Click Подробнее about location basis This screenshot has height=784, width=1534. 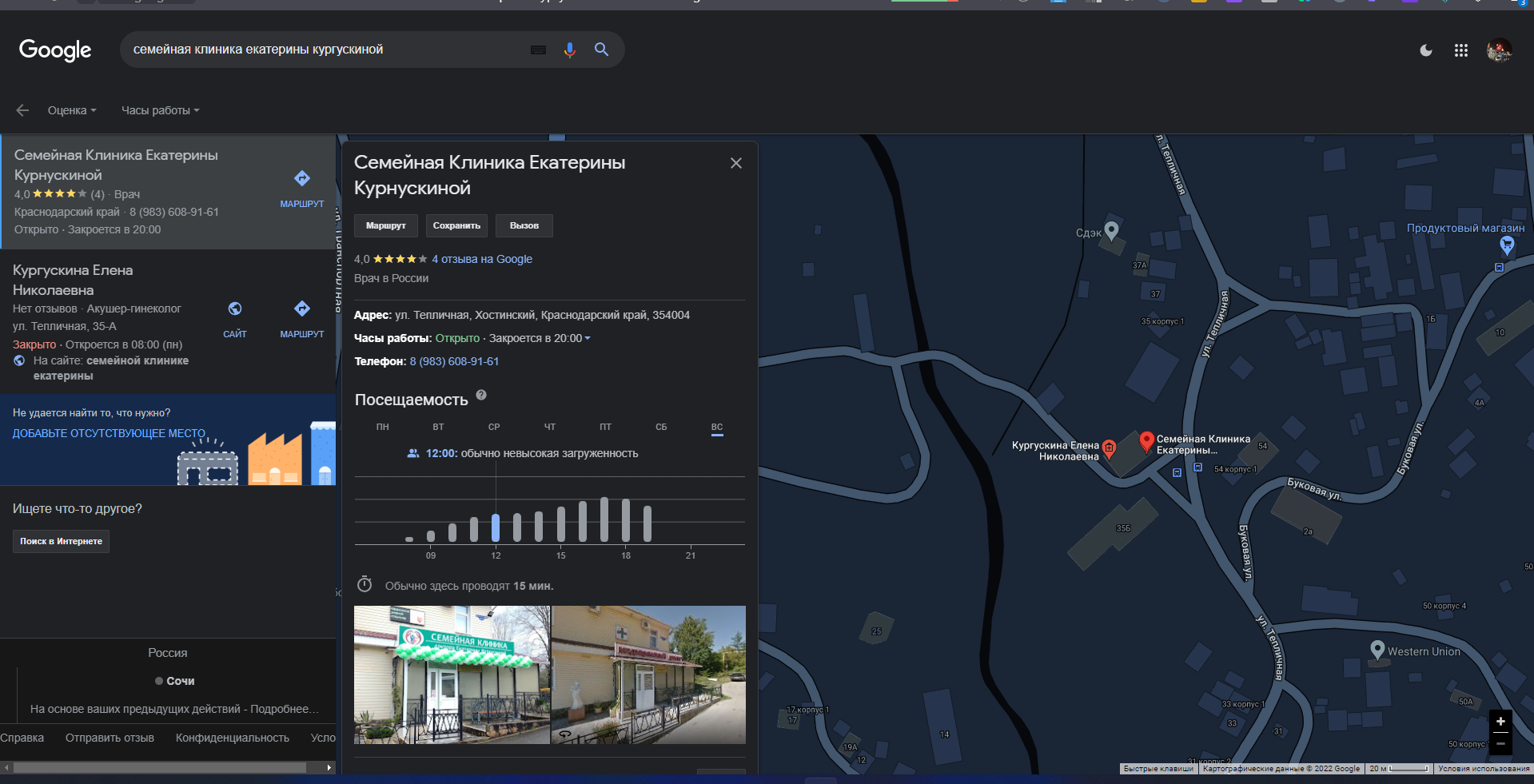284,709
